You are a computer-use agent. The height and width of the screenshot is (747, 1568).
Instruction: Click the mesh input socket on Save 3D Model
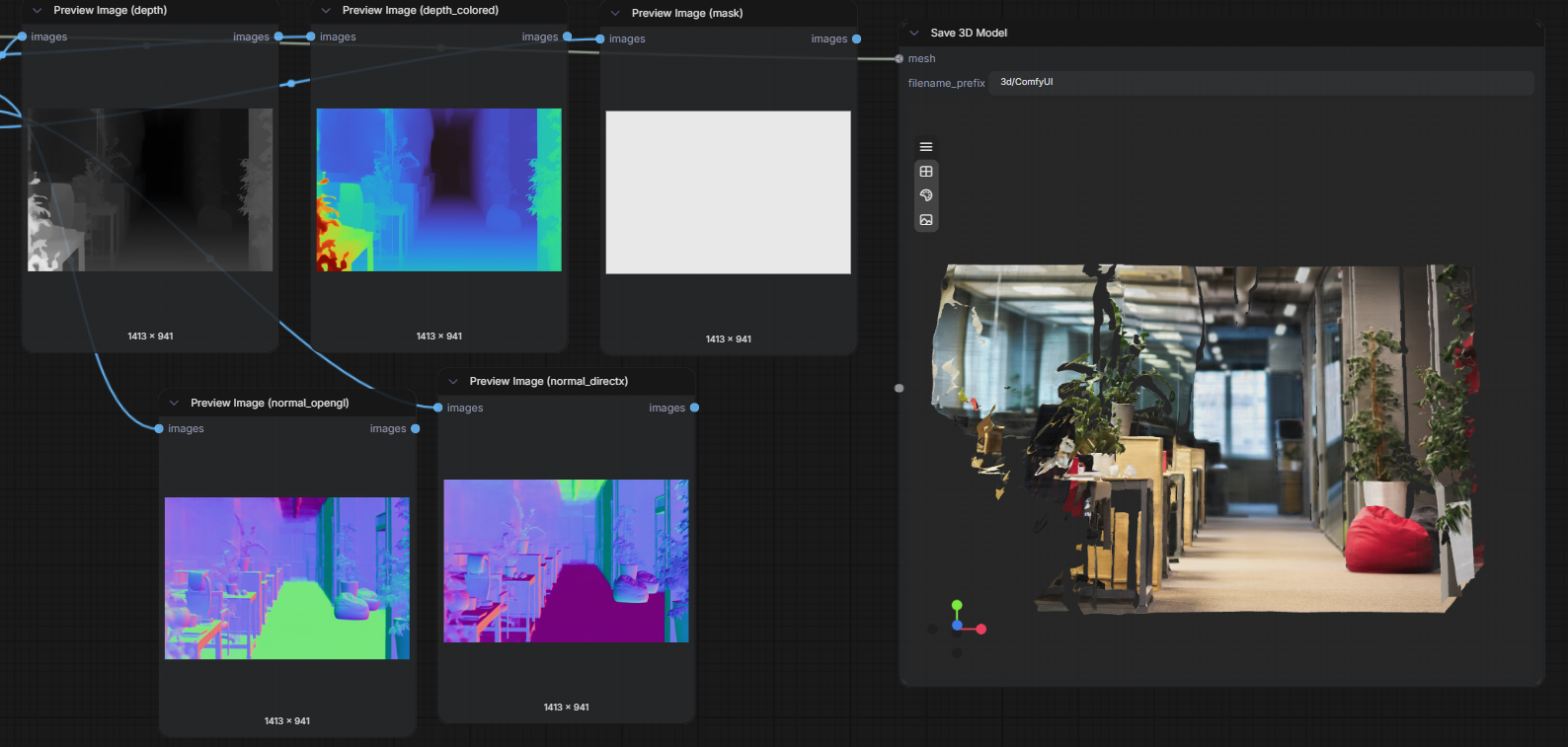coord(899,59)
